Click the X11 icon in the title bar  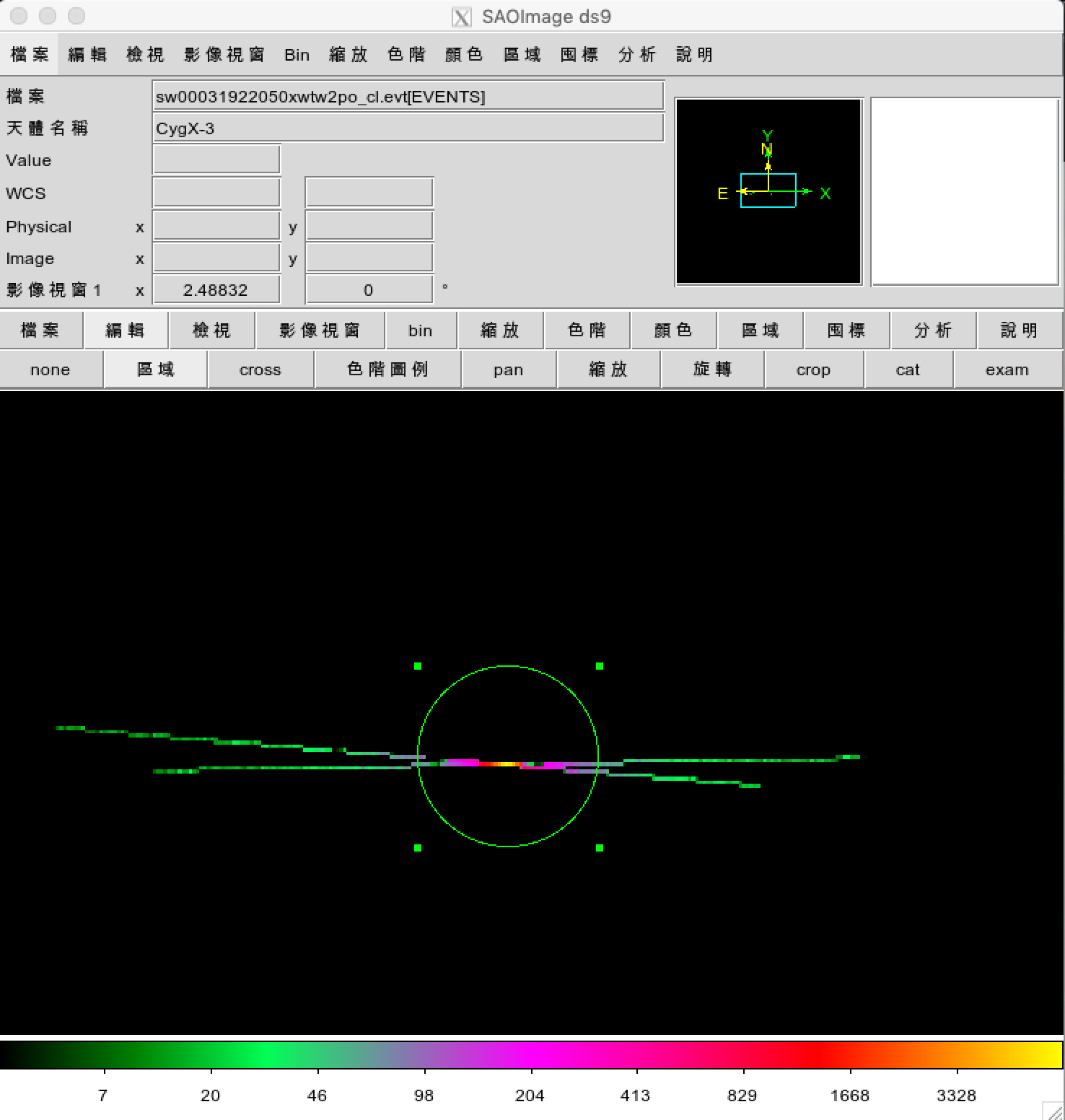click(x=462, y=17)
